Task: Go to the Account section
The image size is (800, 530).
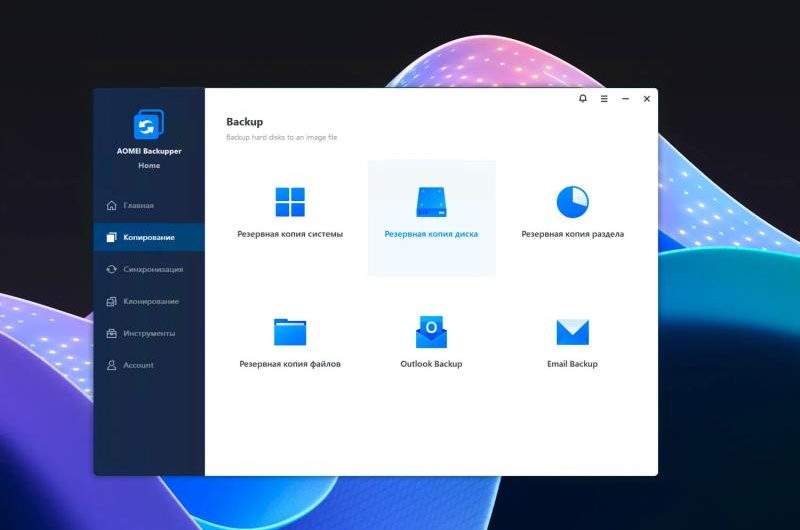Action: click(138, 365)
